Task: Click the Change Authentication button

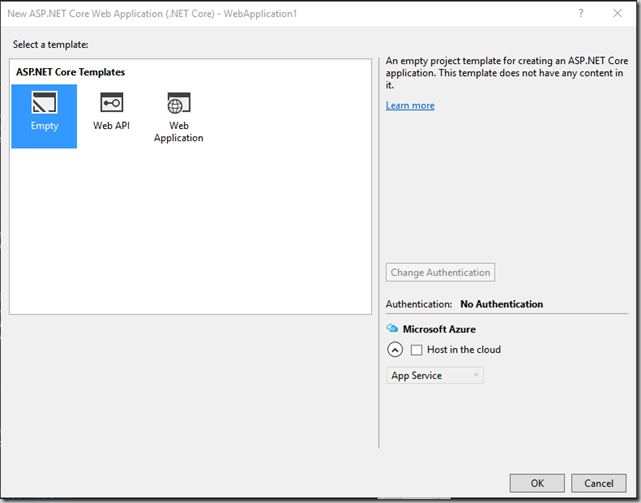Action: [x=440, y=272]
